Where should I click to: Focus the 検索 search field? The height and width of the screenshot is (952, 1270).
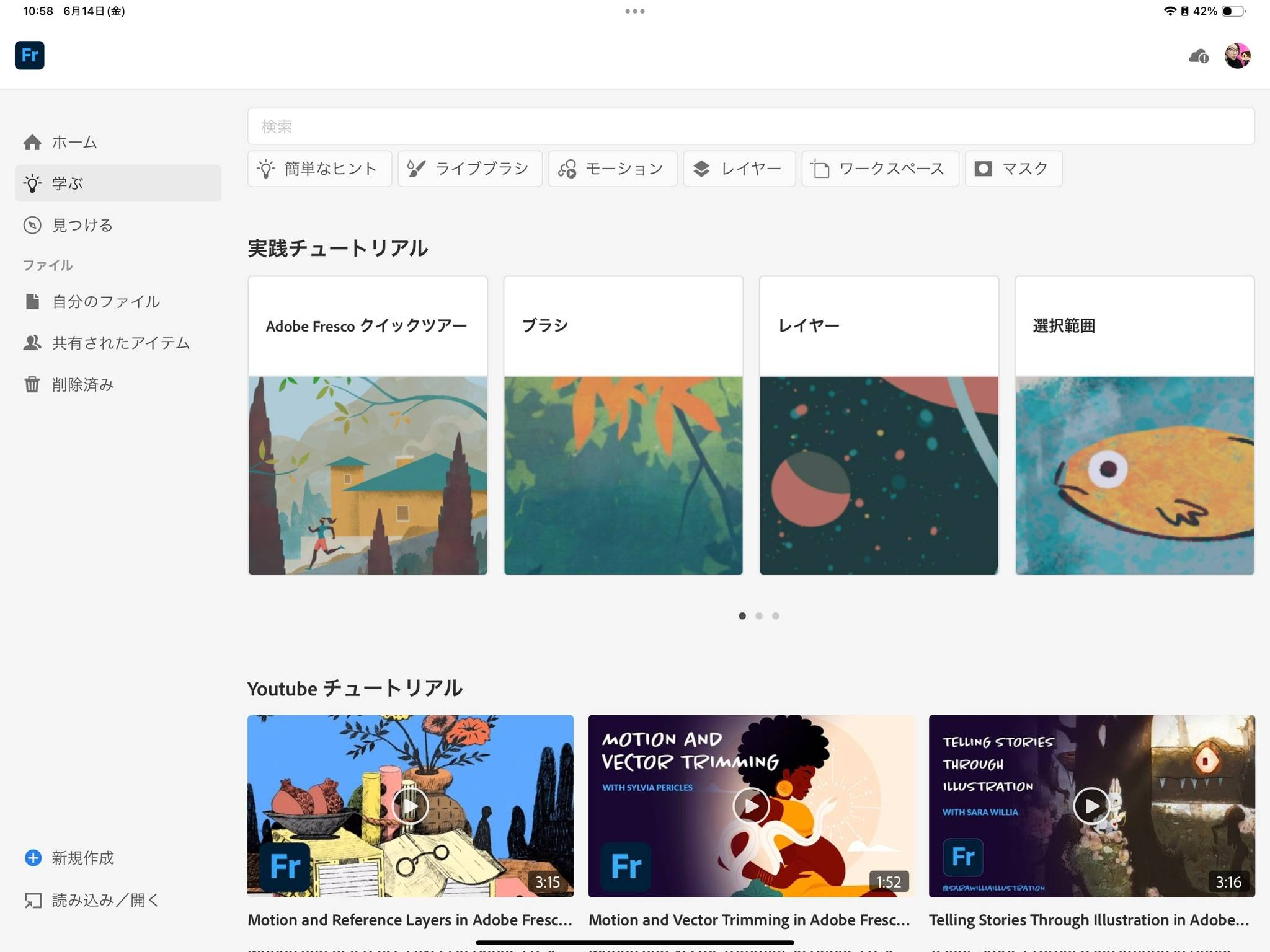[x=751, y=126]
